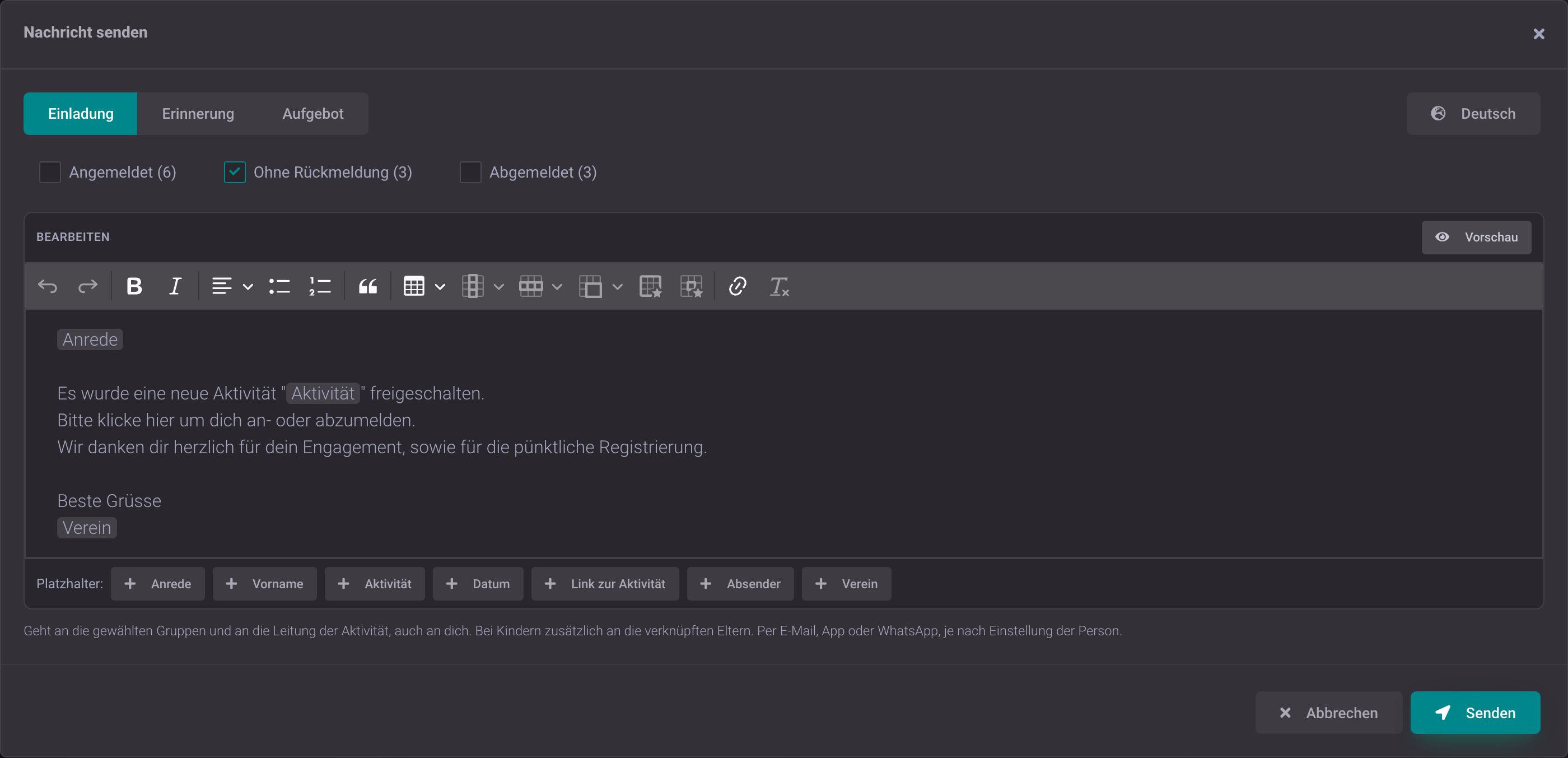Screen dimensions: 1568x758
Task: Insert a link
Action: pyautogui.click(x=738, y=286)
